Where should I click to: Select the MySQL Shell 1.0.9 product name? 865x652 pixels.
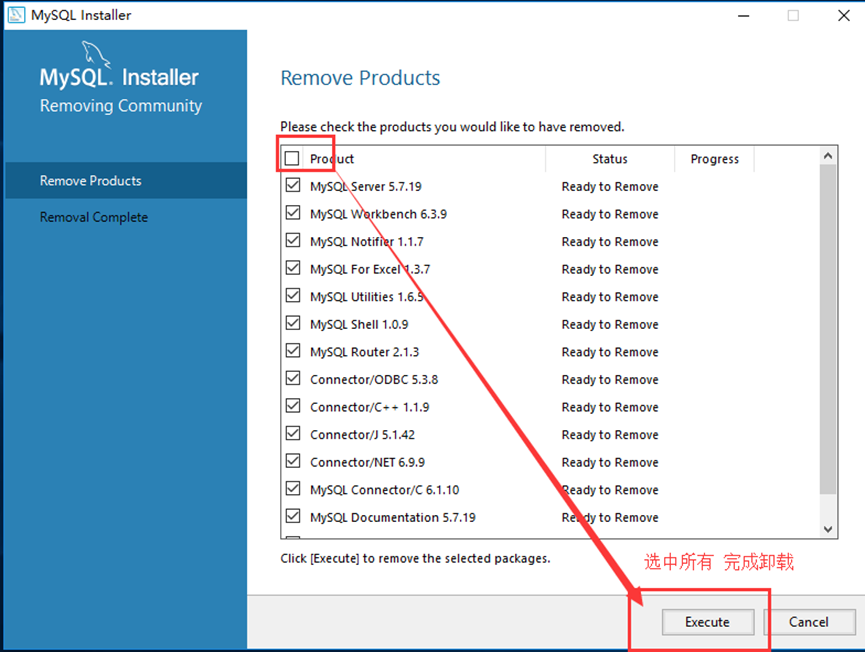[x=359, y=325]
